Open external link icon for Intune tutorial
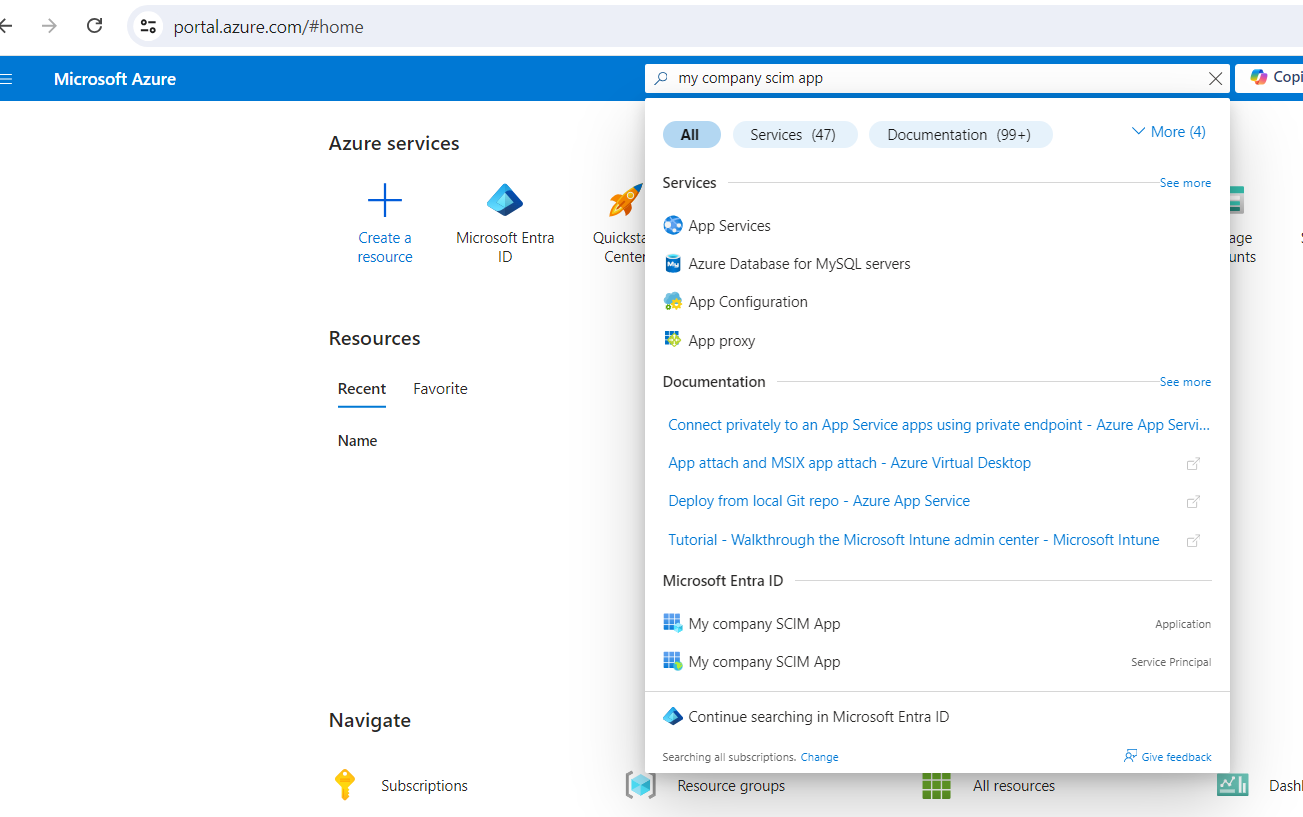 1193,541
